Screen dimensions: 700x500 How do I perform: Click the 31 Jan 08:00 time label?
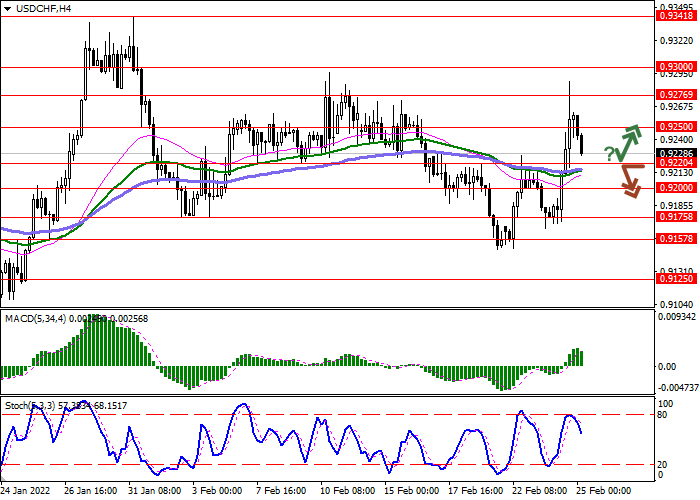pos(155,491)
